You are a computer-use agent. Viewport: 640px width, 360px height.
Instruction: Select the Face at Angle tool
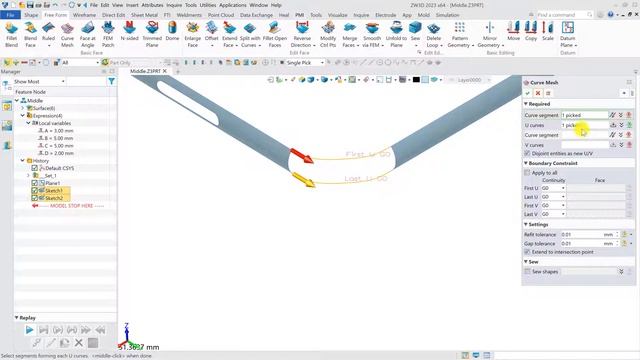click(x=87, y=34)
